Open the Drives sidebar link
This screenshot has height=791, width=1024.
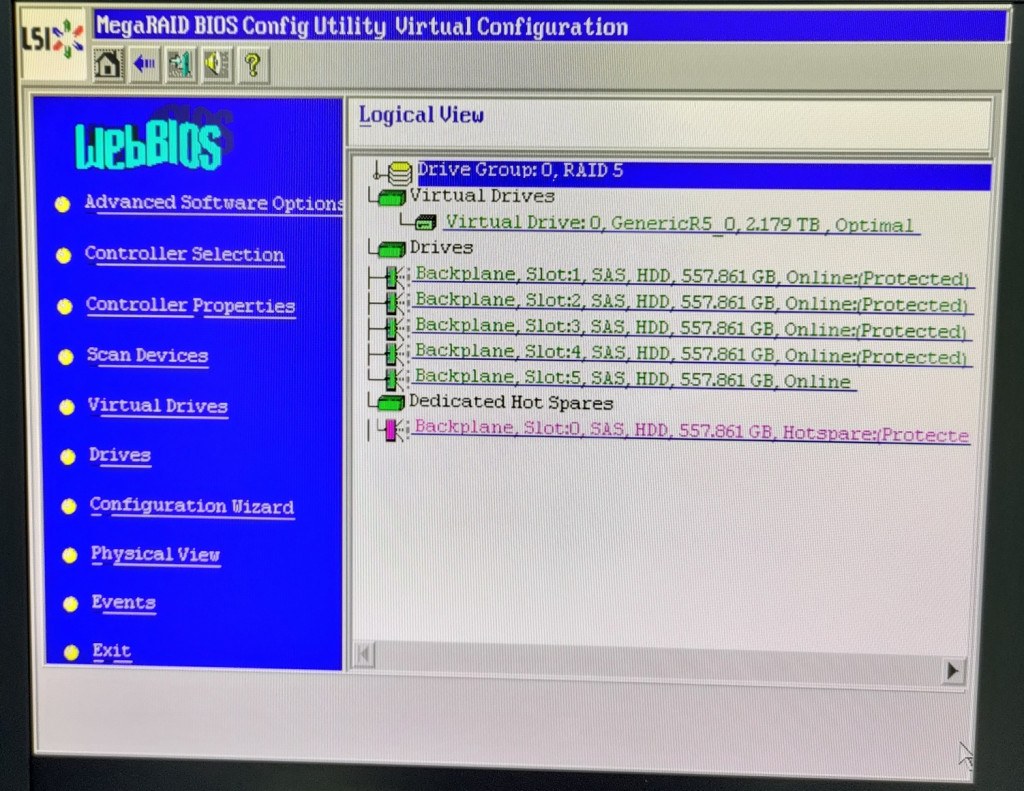[x=120, y=455]
